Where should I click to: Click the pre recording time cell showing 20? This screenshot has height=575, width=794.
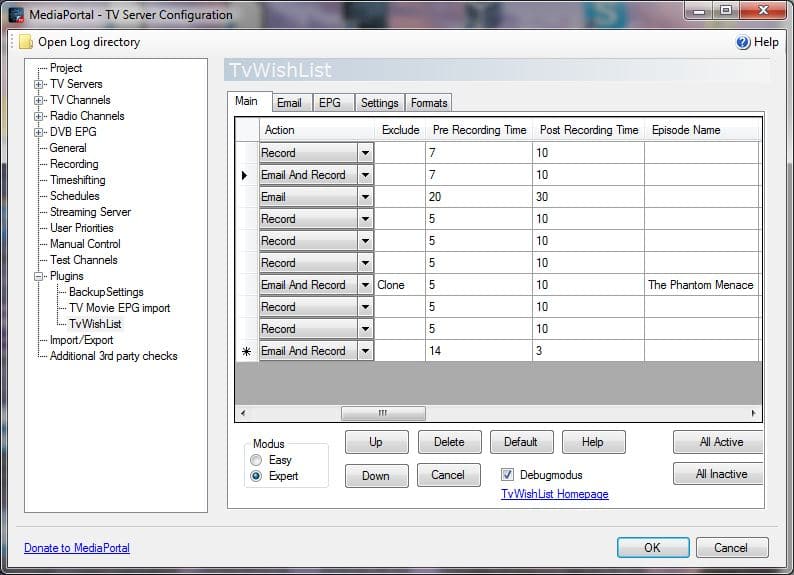click(479, 197)
